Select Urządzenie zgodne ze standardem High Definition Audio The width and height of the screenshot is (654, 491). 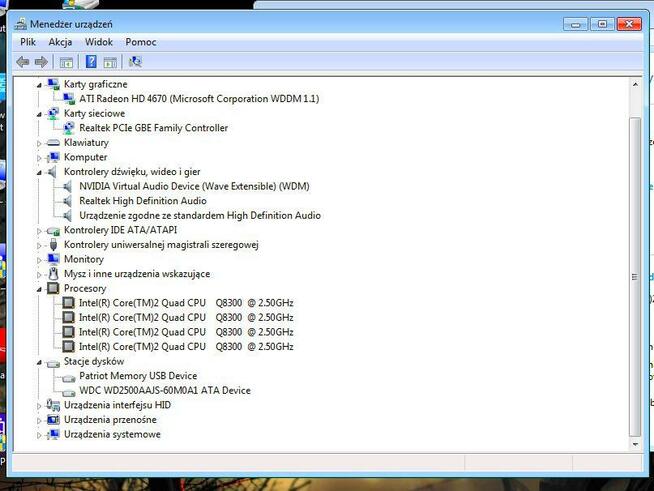click(x=200, y=216)
